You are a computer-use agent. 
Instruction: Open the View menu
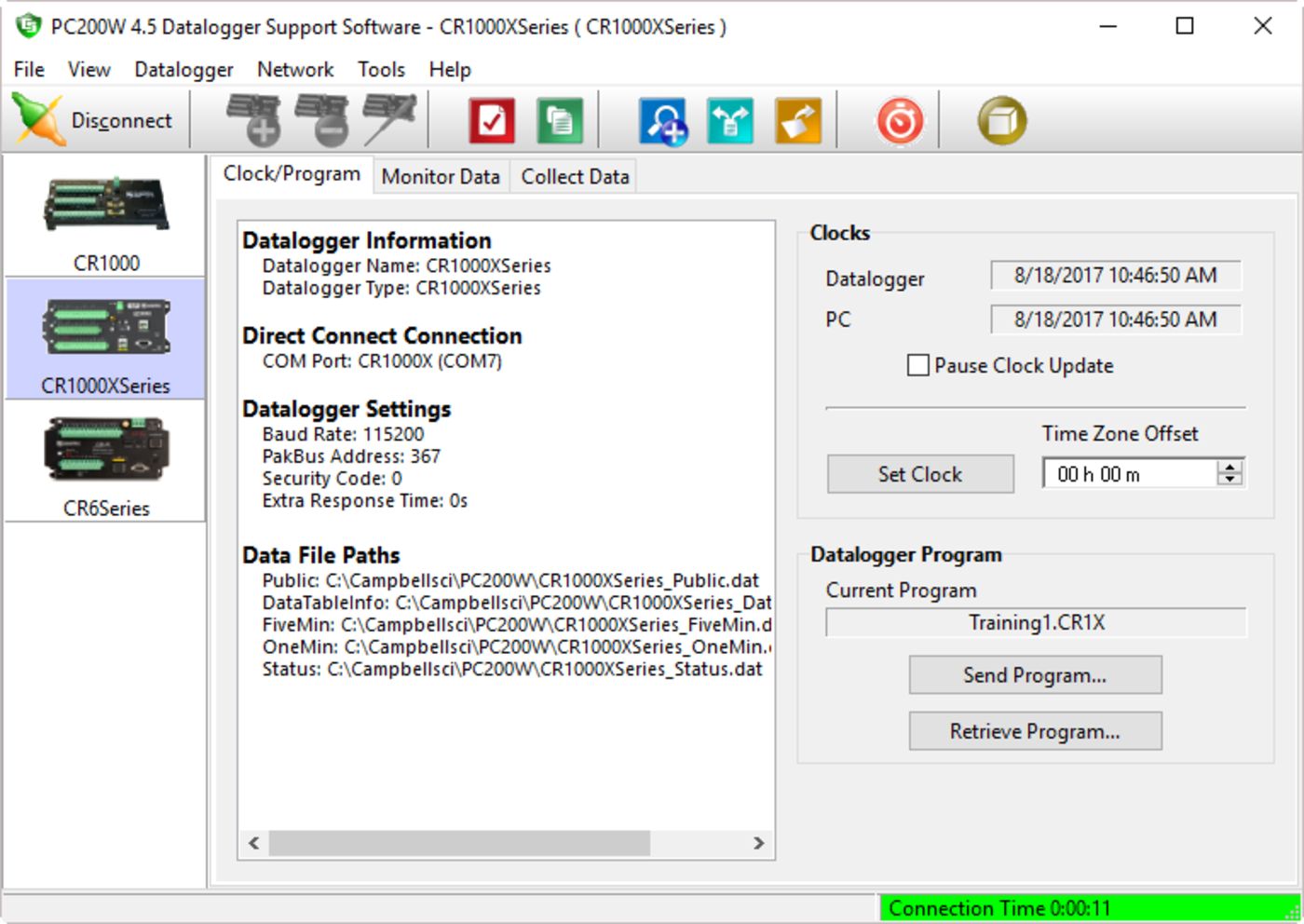click(89, 70)
